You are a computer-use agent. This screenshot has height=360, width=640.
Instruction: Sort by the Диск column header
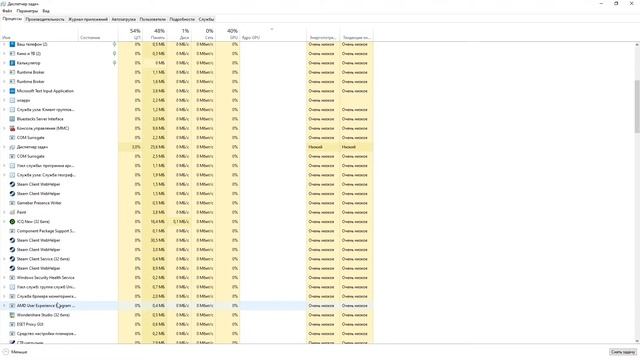point(179,34)
